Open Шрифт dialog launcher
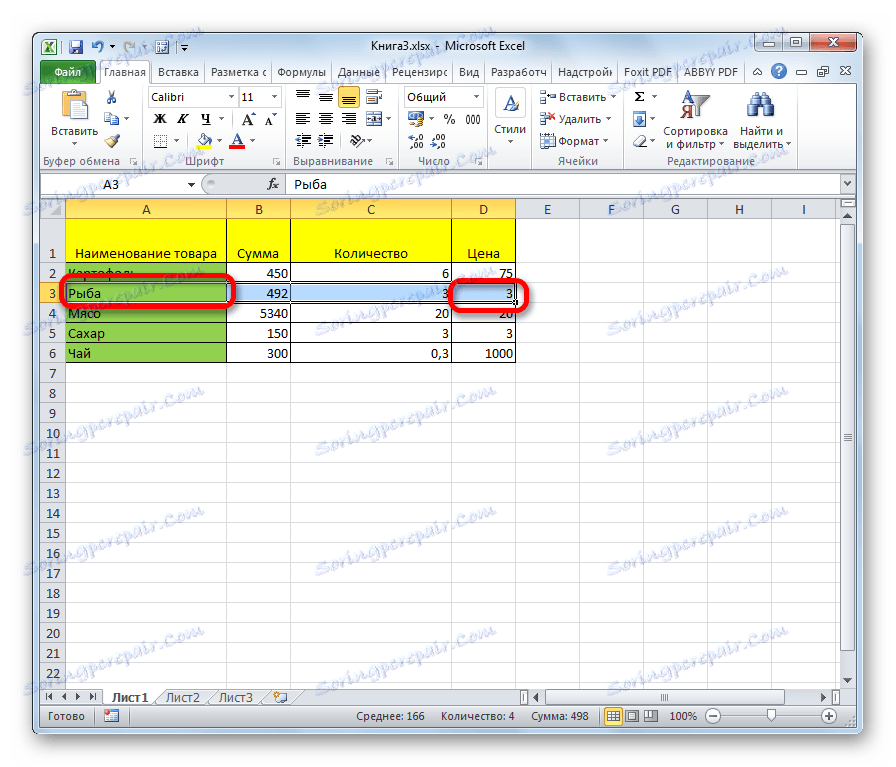 276,162
